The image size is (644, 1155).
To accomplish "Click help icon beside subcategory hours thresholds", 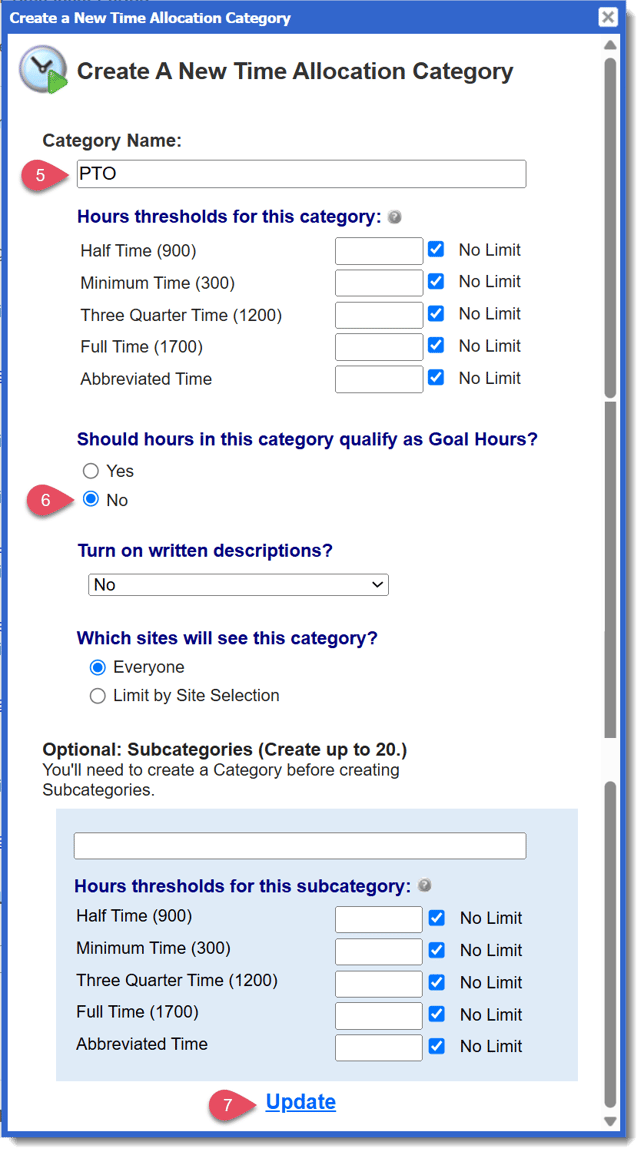I will [424, 885].
